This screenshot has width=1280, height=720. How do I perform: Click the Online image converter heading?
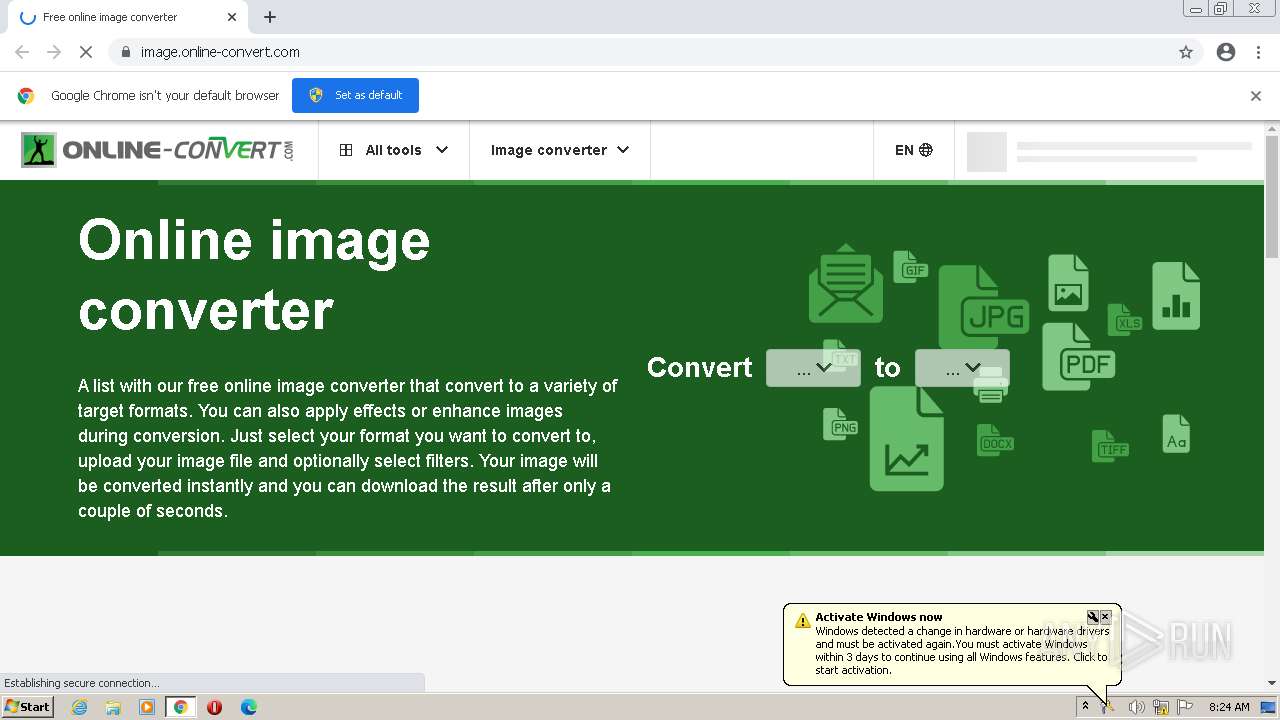click(x=254, y=275)
